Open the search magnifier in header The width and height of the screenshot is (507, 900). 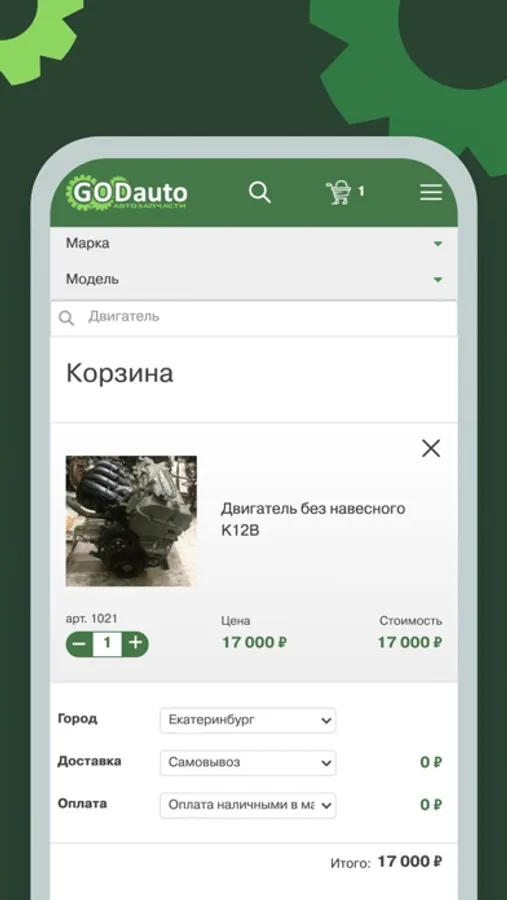[260, 192]
